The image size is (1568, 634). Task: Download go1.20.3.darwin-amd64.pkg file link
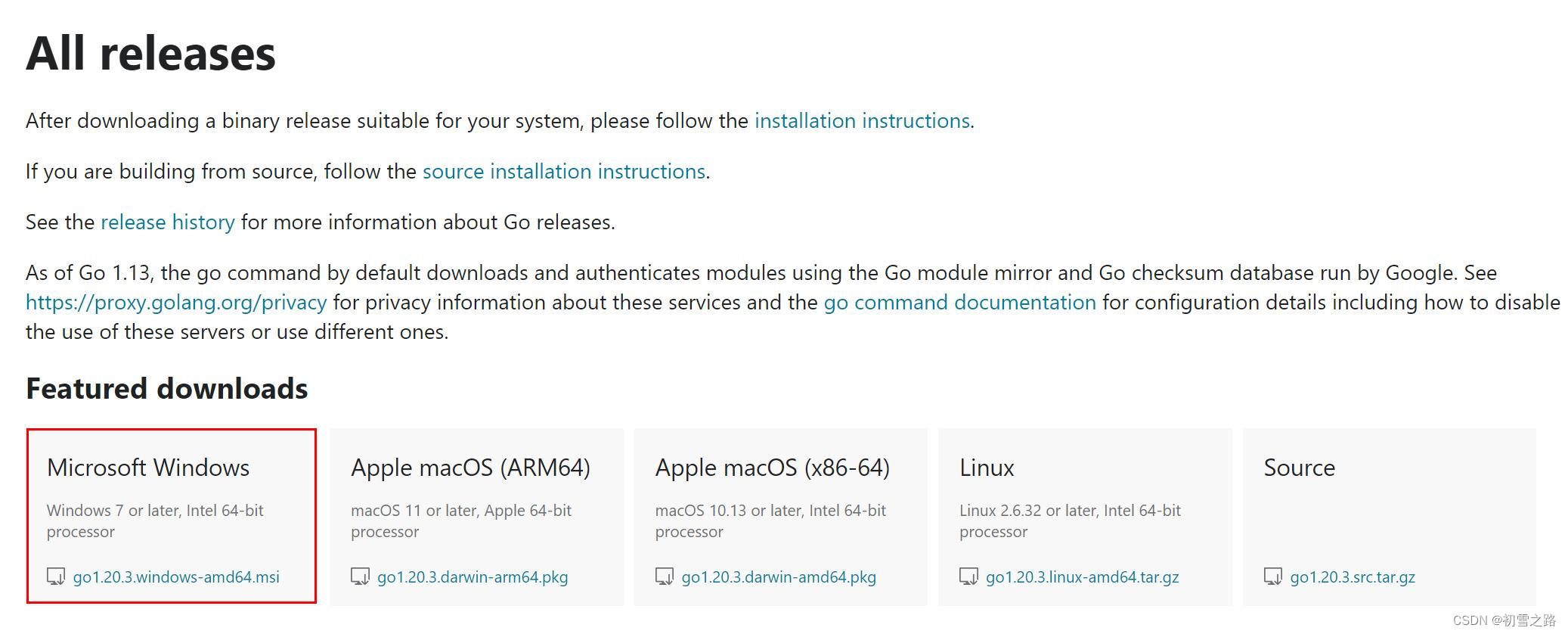[x=779, y=577]
